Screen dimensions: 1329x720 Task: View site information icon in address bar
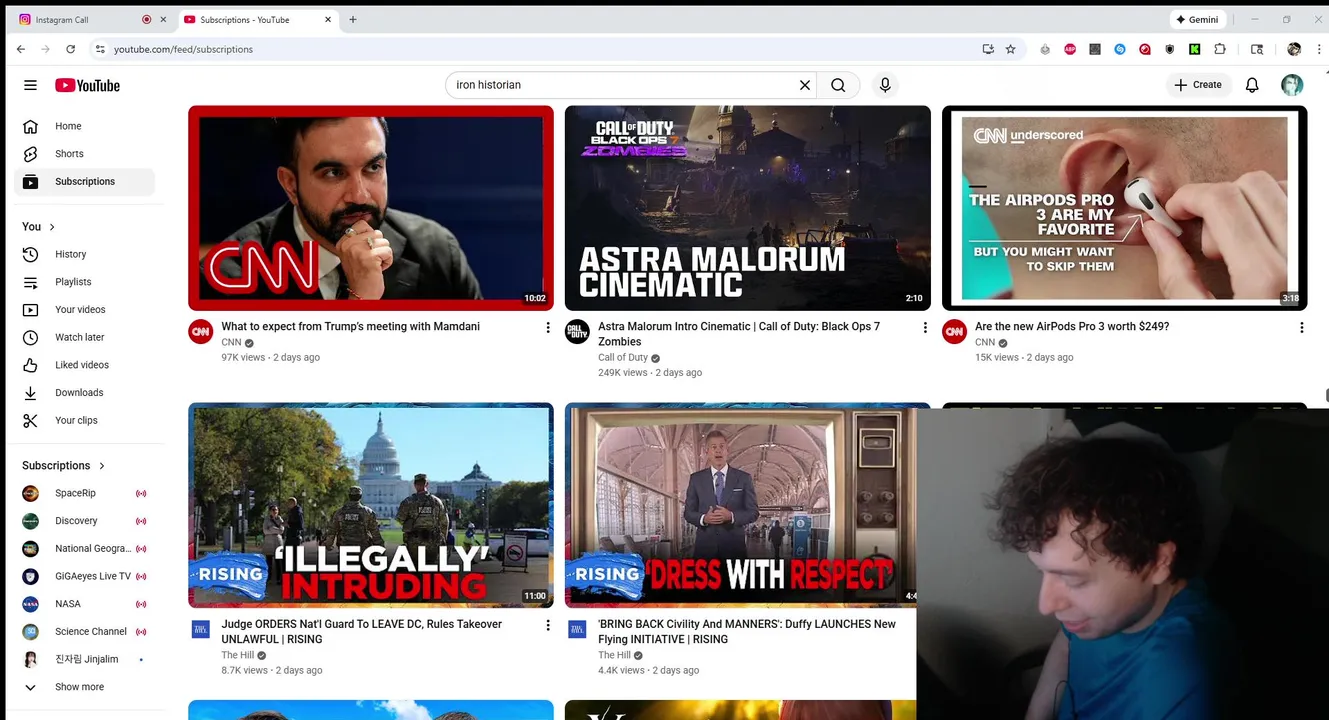tap(100, 49)
